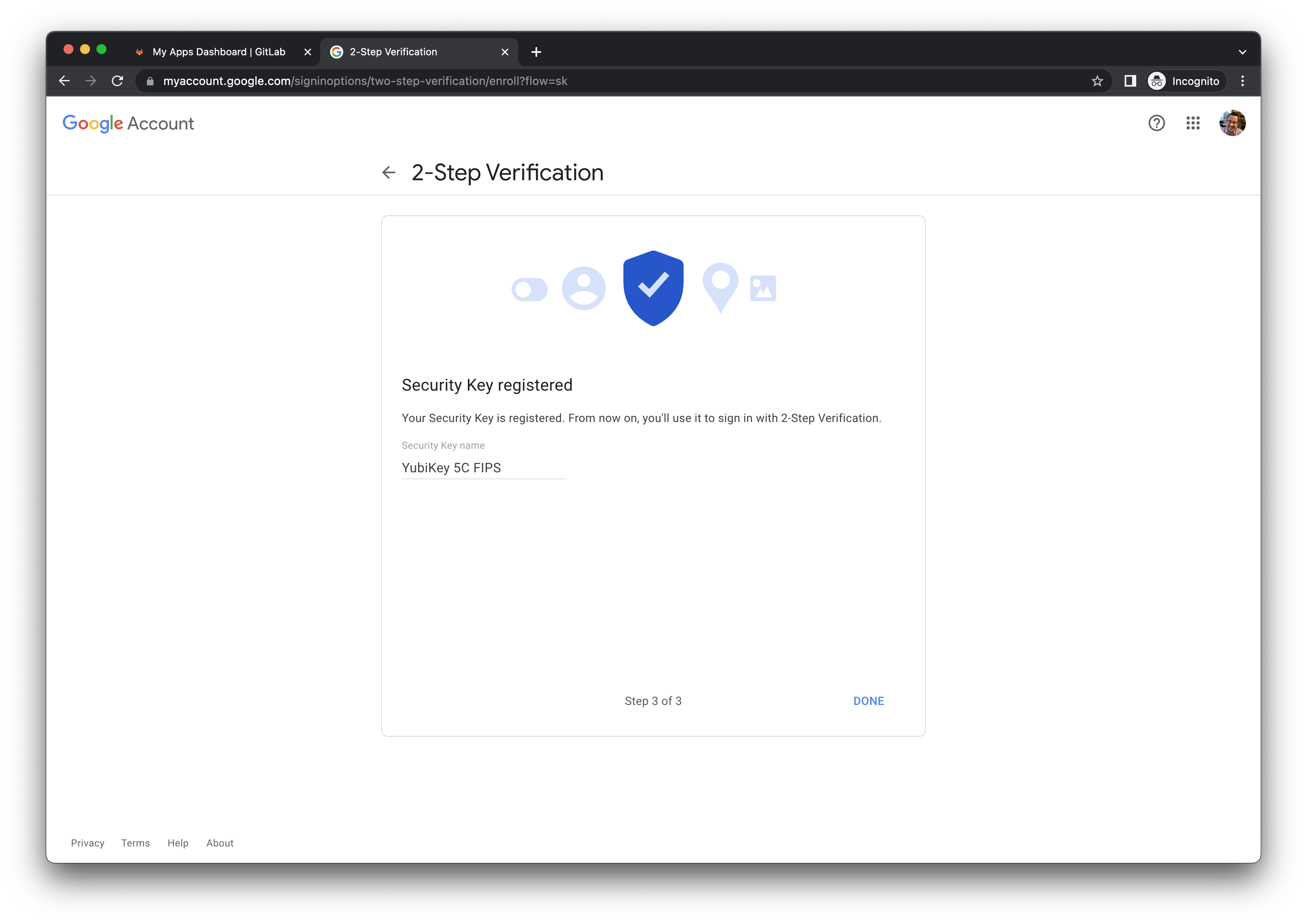Switch to My Apps Dashboard GitLab tab

pos(219,52)
